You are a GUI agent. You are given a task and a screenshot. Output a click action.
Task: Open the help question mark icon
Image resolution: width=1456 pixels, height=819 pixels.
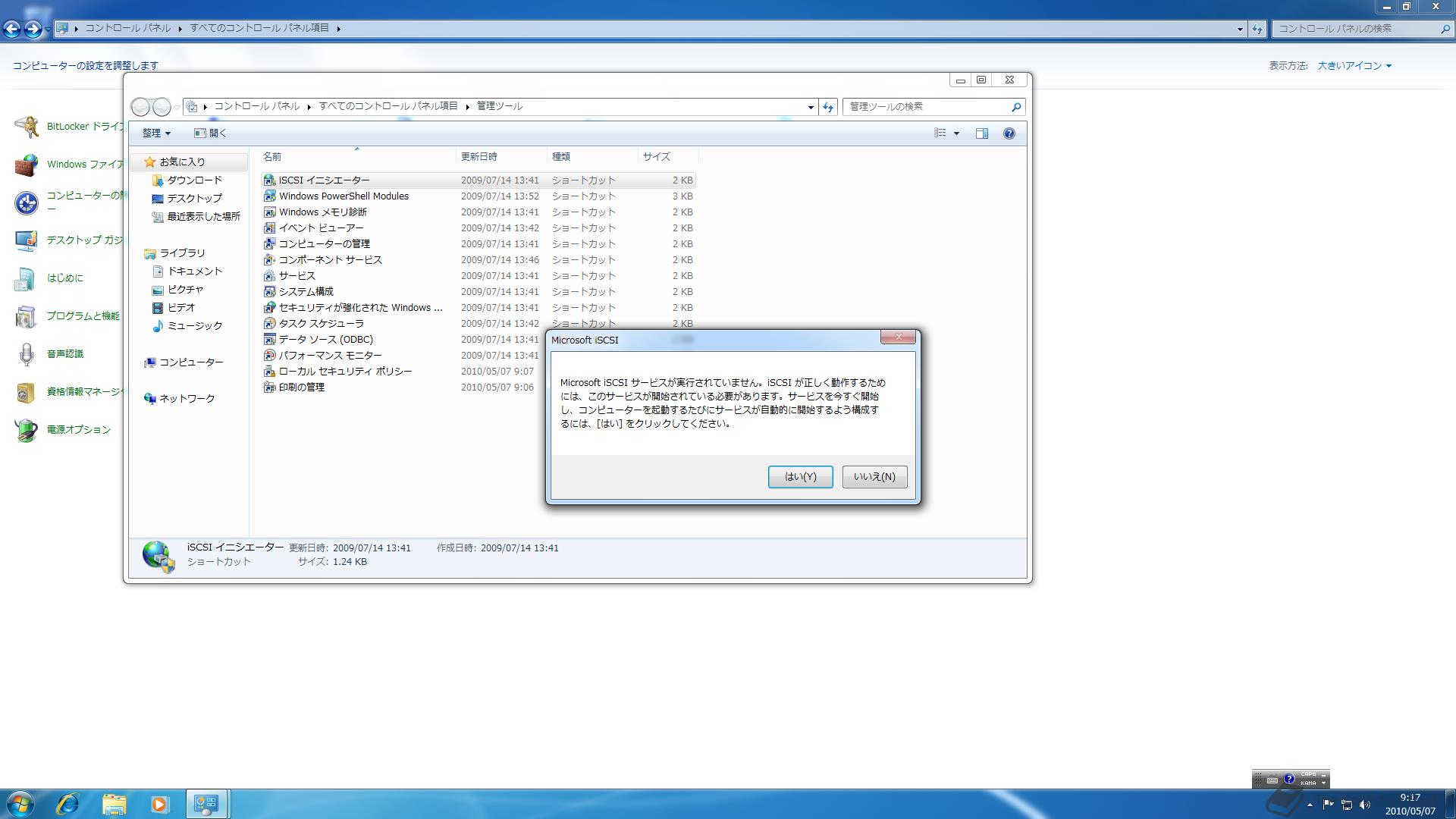1009,133
